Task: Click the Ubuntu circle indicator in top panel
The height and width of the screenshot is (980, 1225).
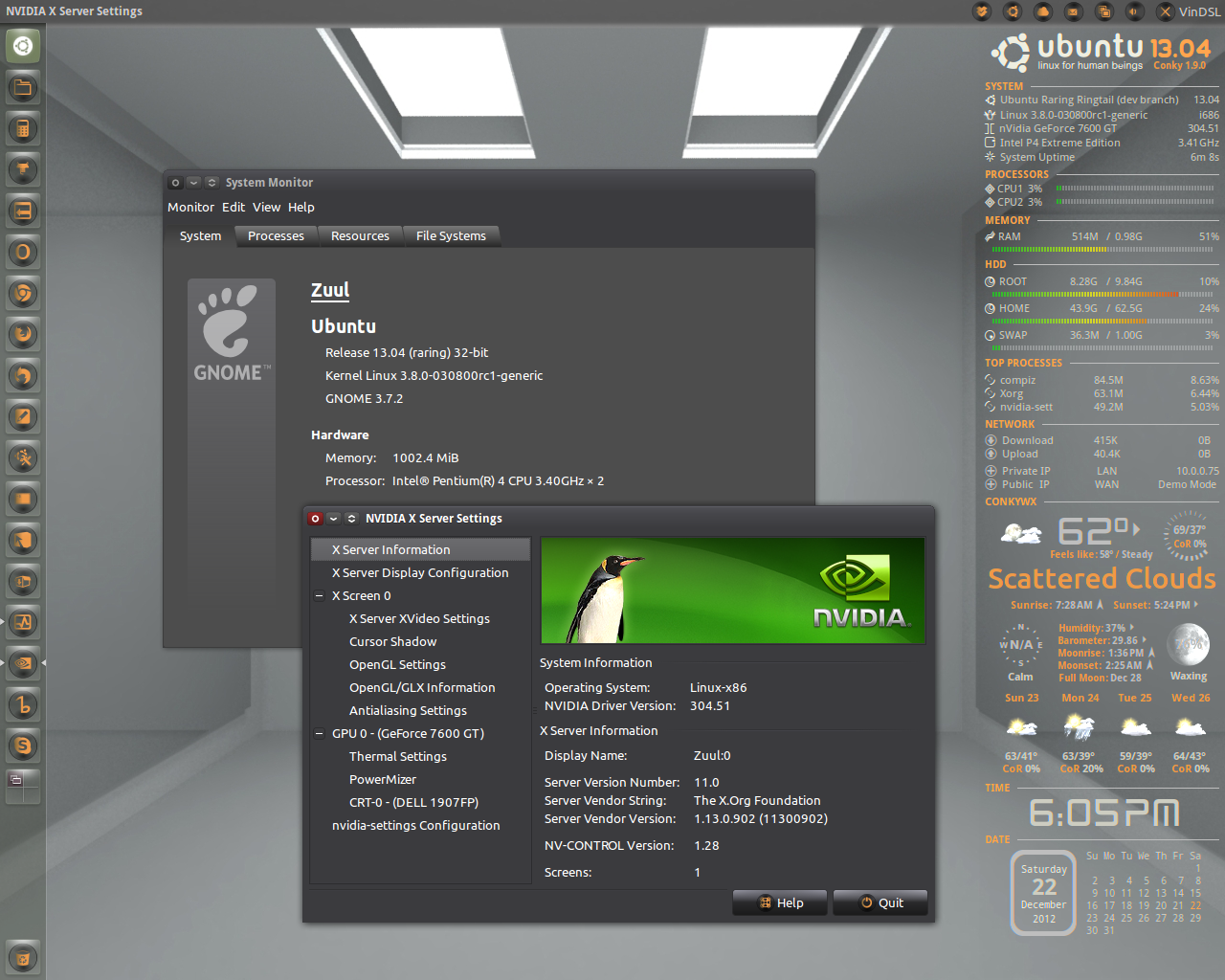Action: click(x=1012, y=11)
